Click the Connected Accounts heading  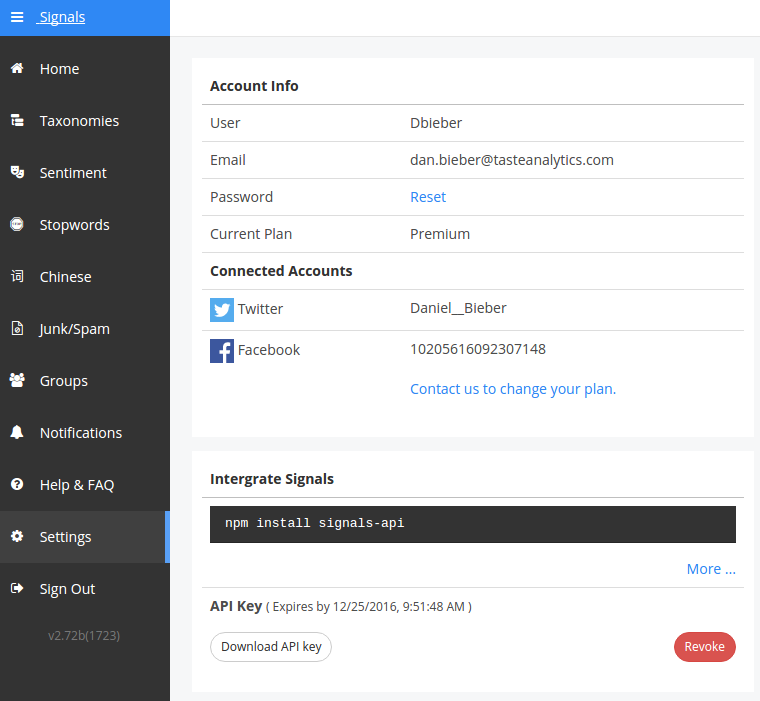point(281,271)
